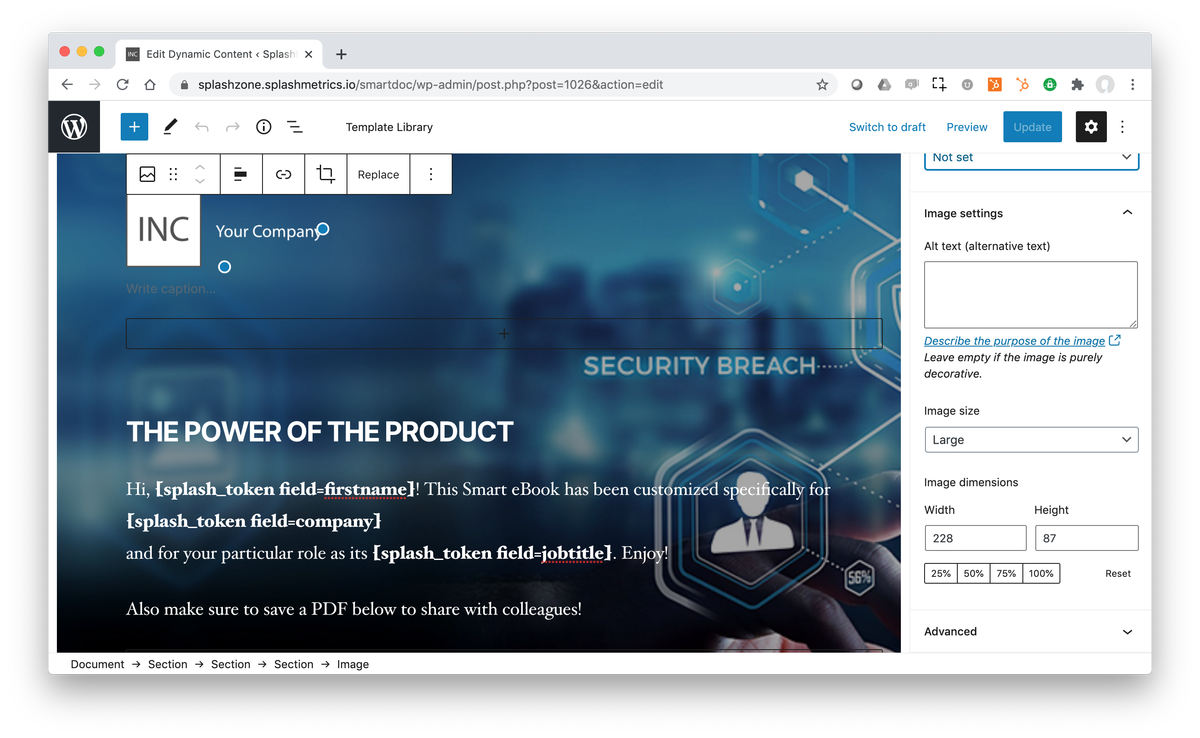This screenshot has height=738, width=1200.
Task: Open the Not set dropdown
Action: (x=1031, y=158)
